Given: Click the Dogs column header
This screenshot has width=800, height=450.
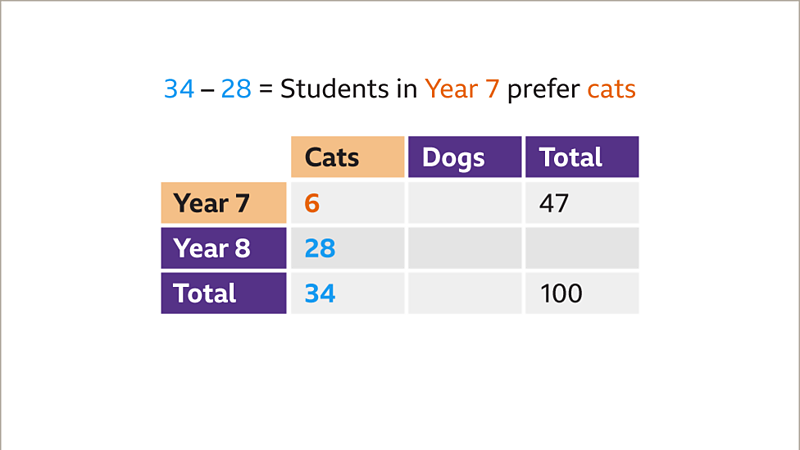Looking at the screenshot, I should 465,157.
